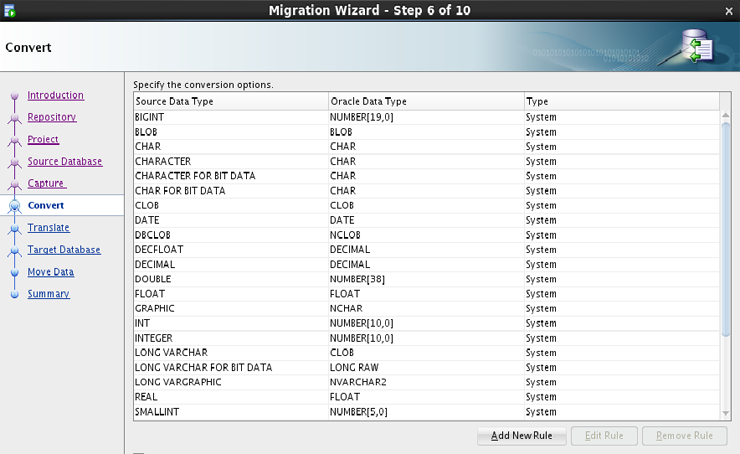Click the NCHAR Oracle type cell
This screenshot has width=740, height=454.
[x=426, y=309]
